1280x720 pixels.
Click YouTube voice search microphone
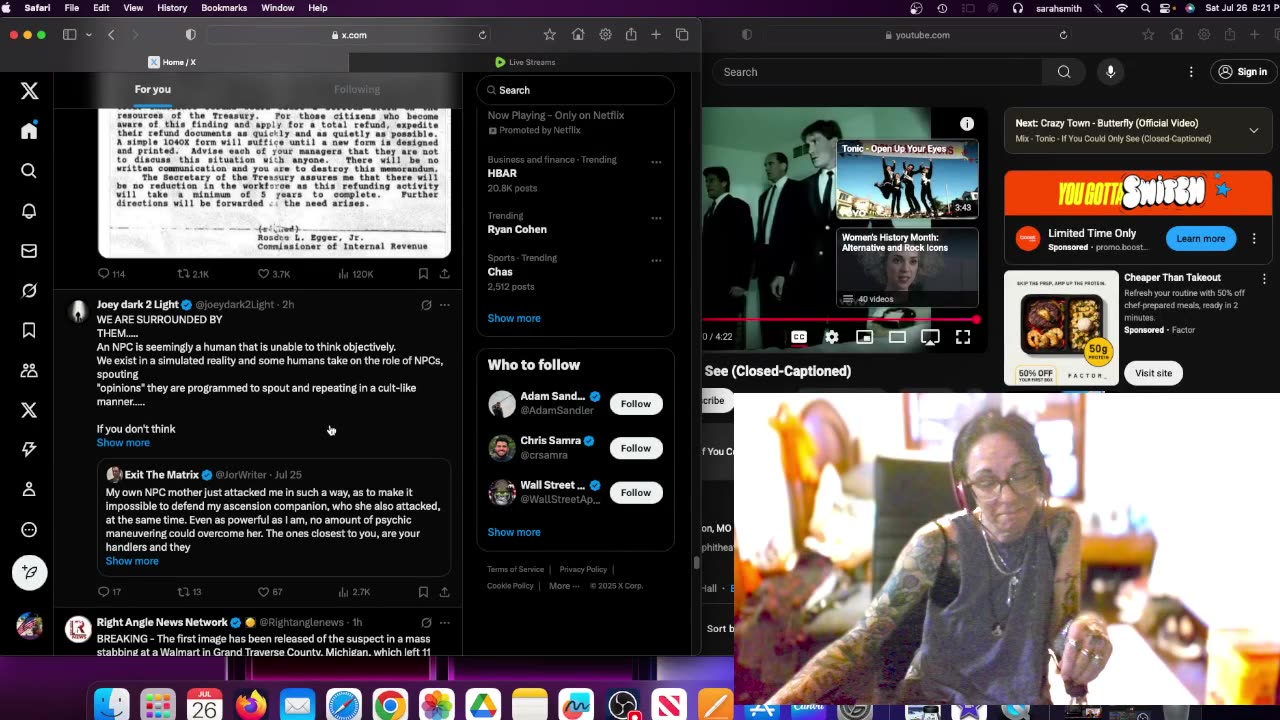[1110, 72]
